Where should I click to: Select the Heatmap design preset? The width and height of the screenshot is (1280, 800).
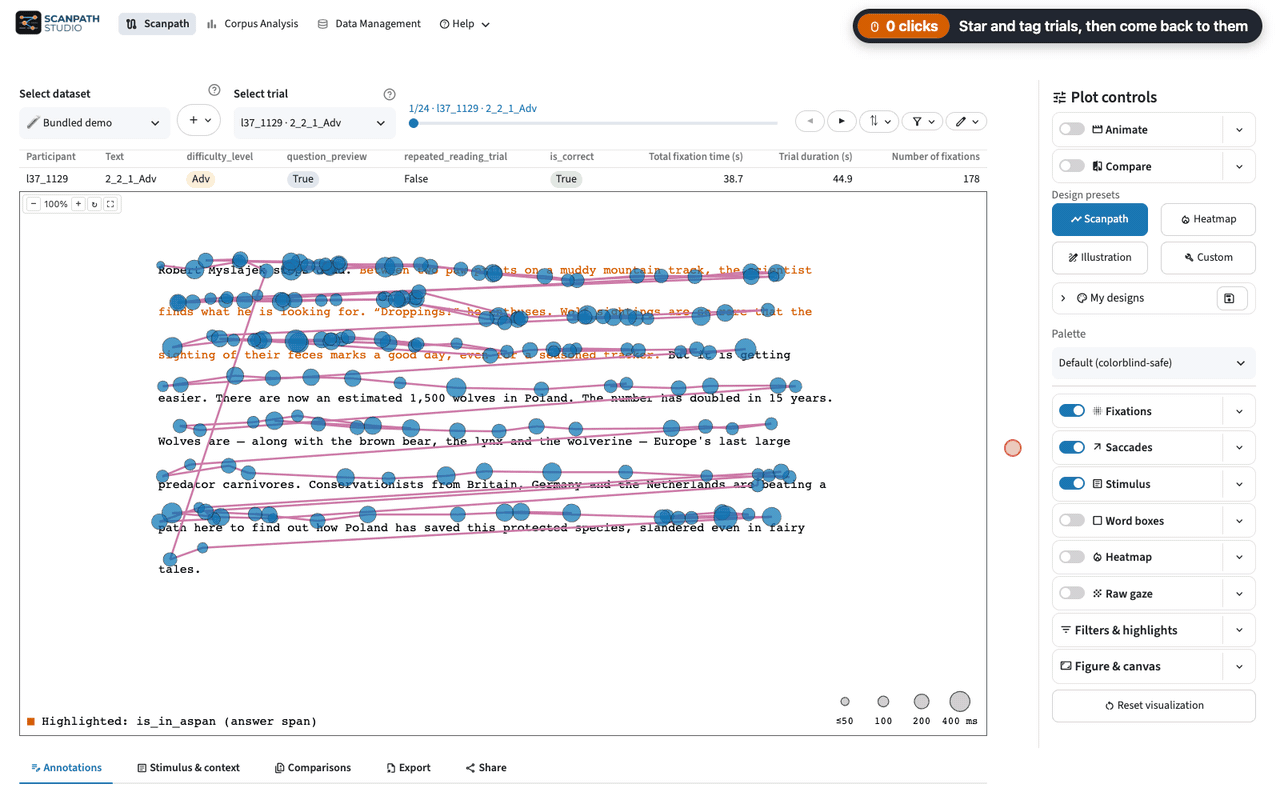1208,219
